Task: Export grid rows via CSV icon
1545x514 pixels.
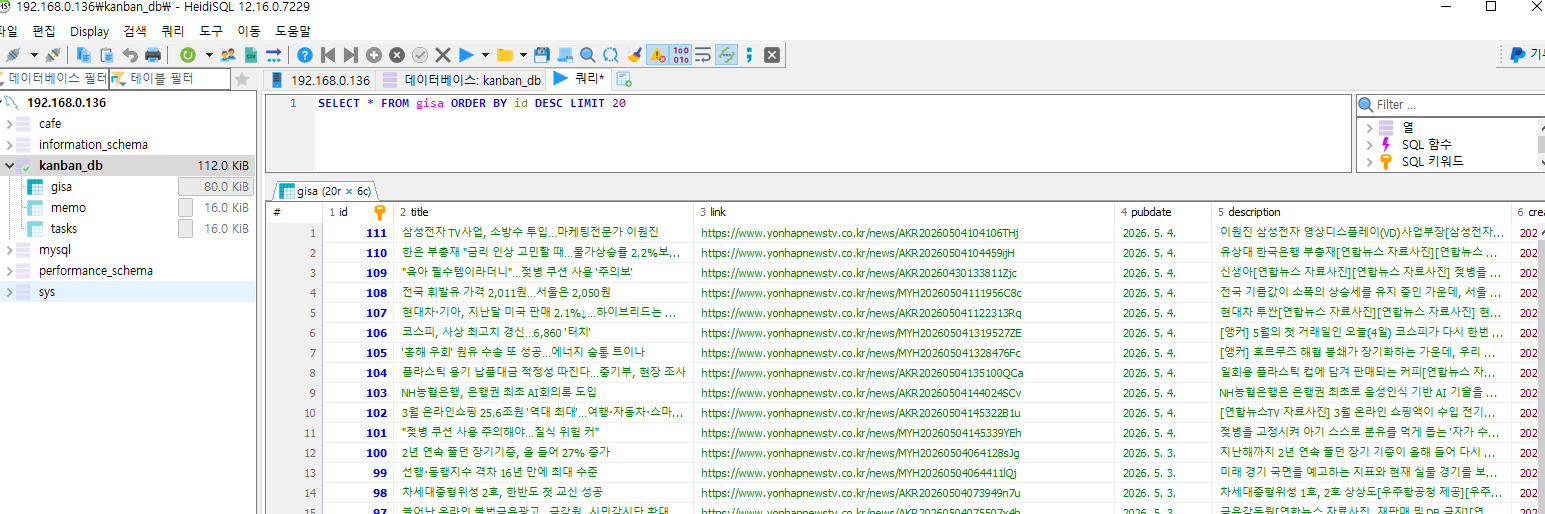Action: [x=251, y=55]
